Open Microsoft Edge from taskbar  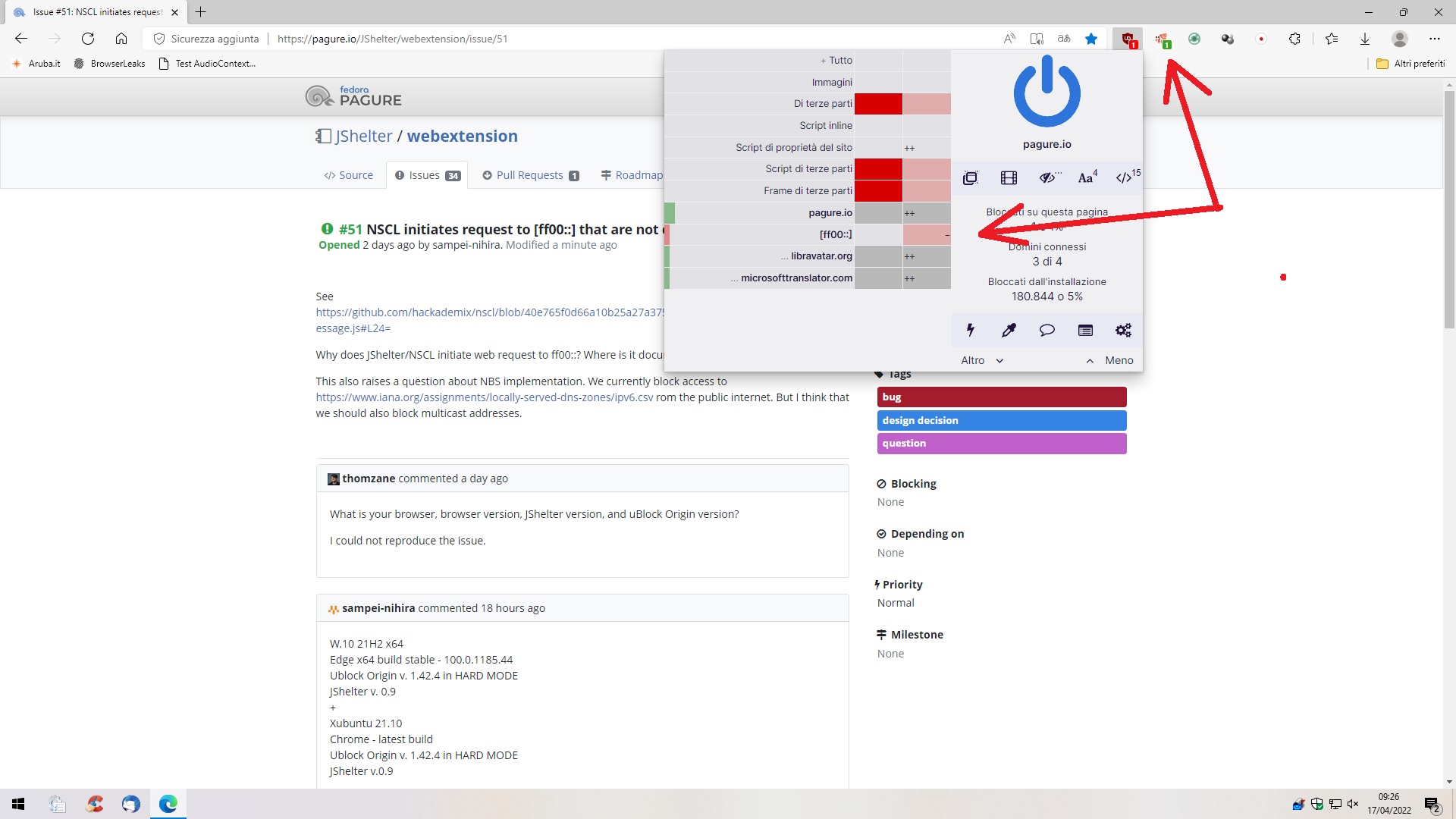tap(168, 804)
